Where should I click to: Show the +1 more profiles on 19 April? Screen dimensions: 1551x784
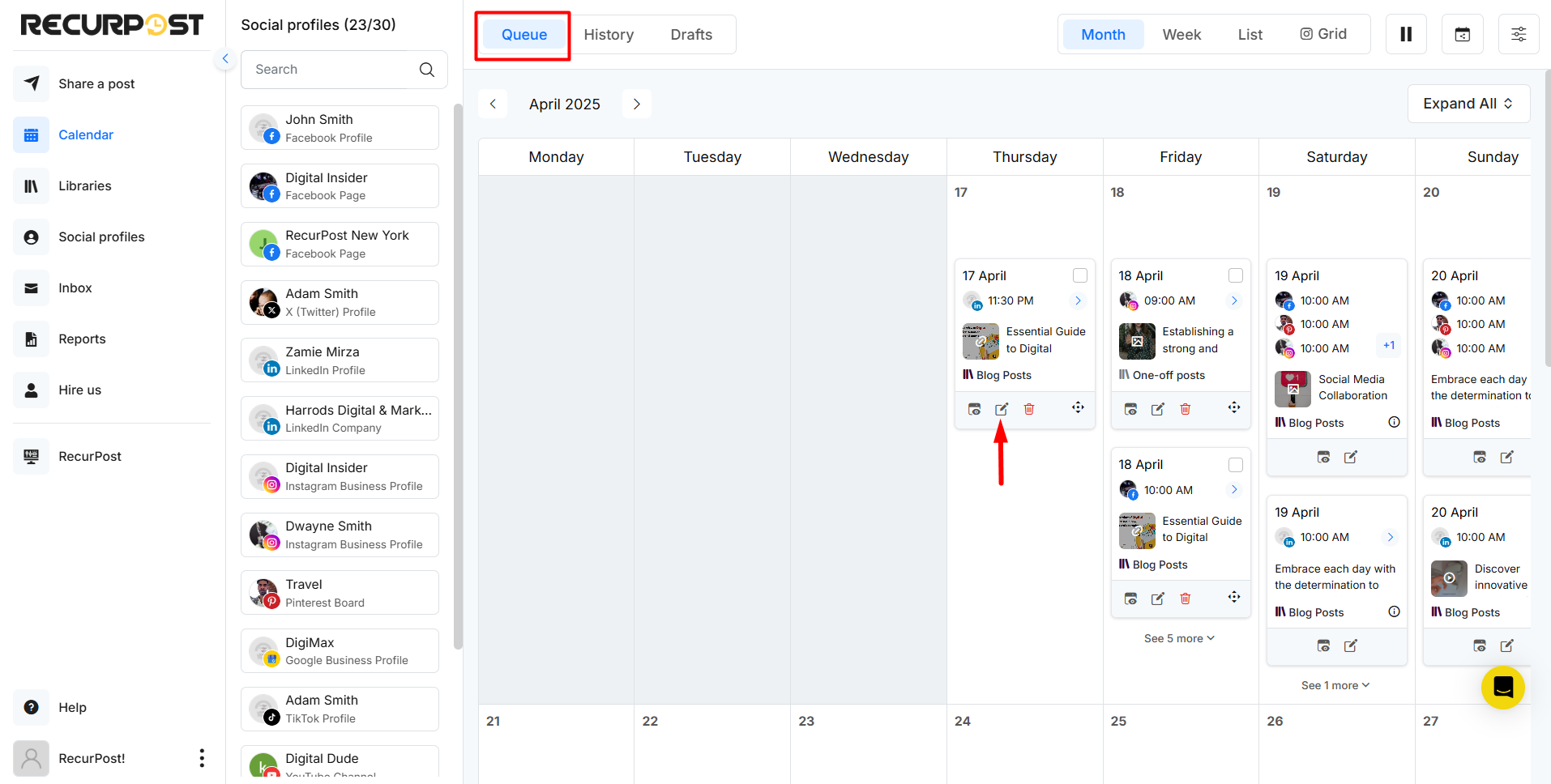click(1389, 346)
